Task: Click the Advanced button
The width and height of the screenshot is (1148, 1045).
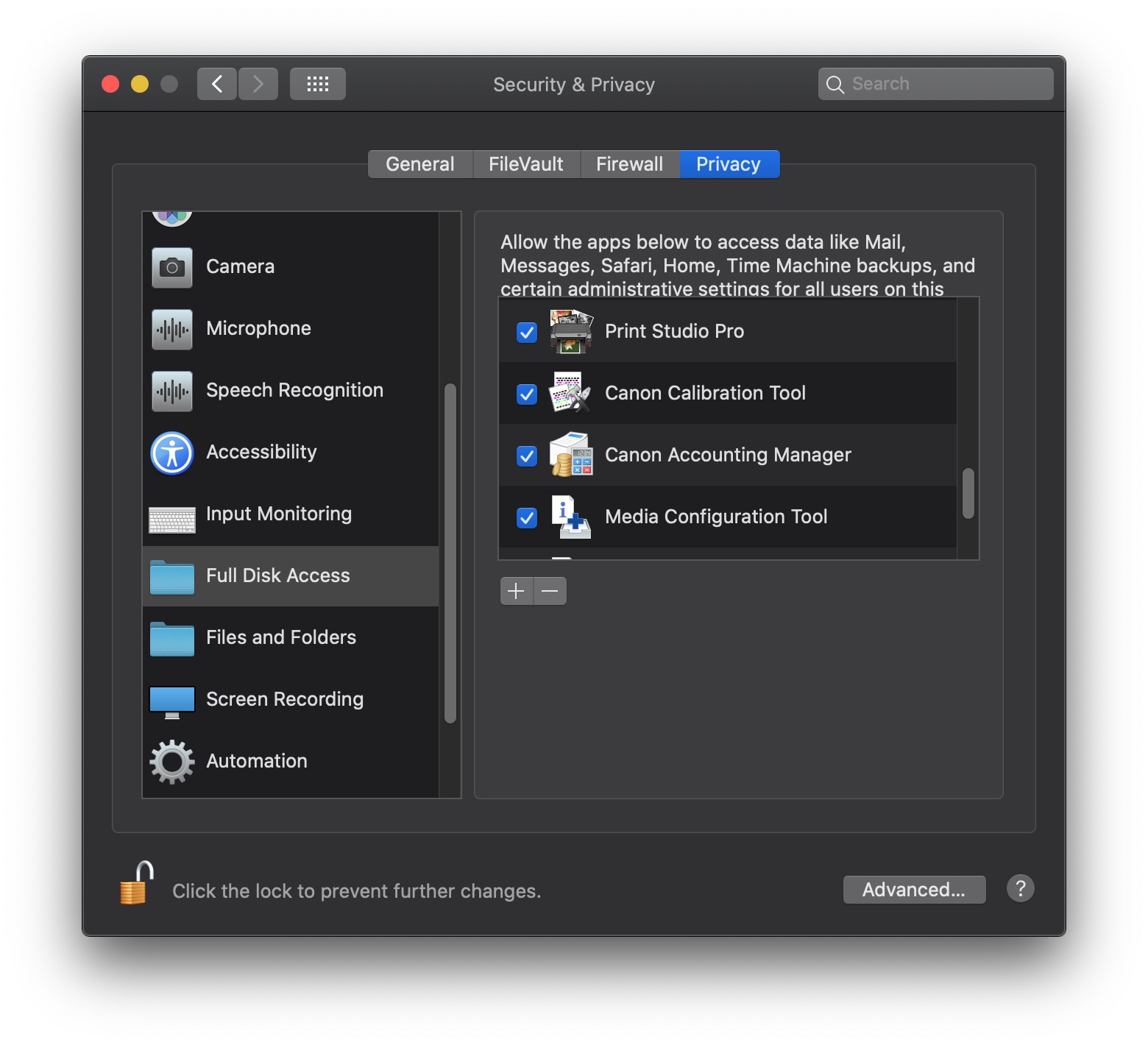Action: 914,889
